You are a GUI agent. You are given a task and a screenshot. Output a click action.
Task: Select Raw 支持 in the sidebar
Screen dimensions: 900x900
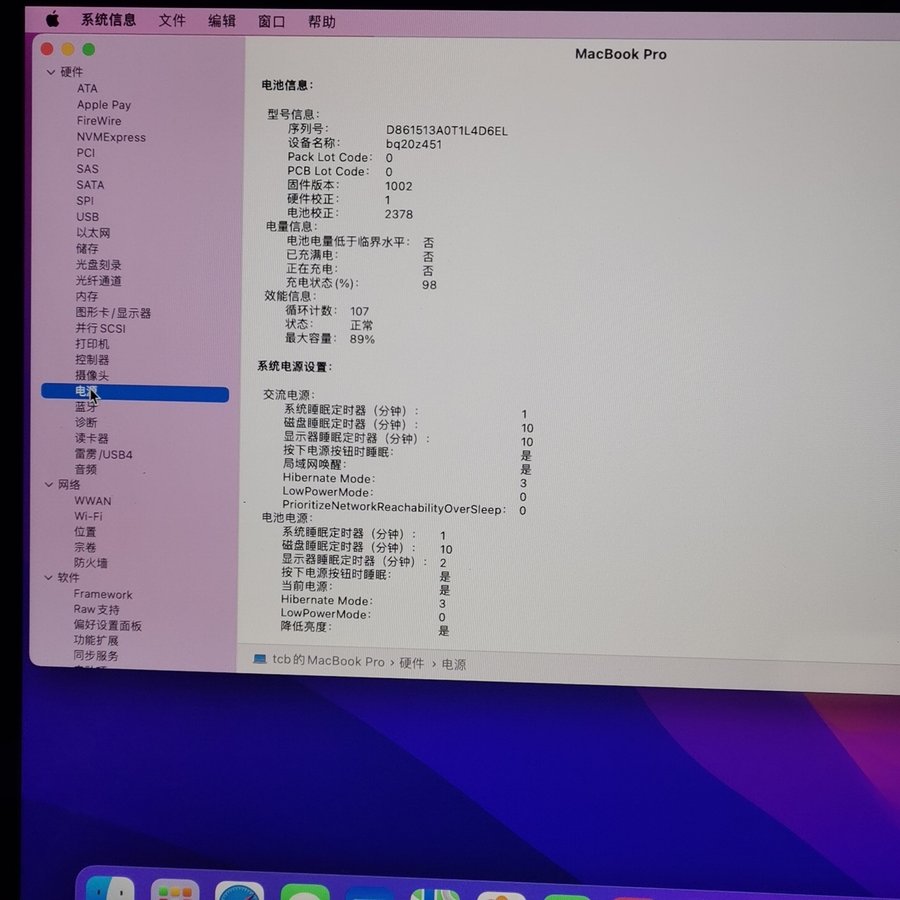pos(96,610)
